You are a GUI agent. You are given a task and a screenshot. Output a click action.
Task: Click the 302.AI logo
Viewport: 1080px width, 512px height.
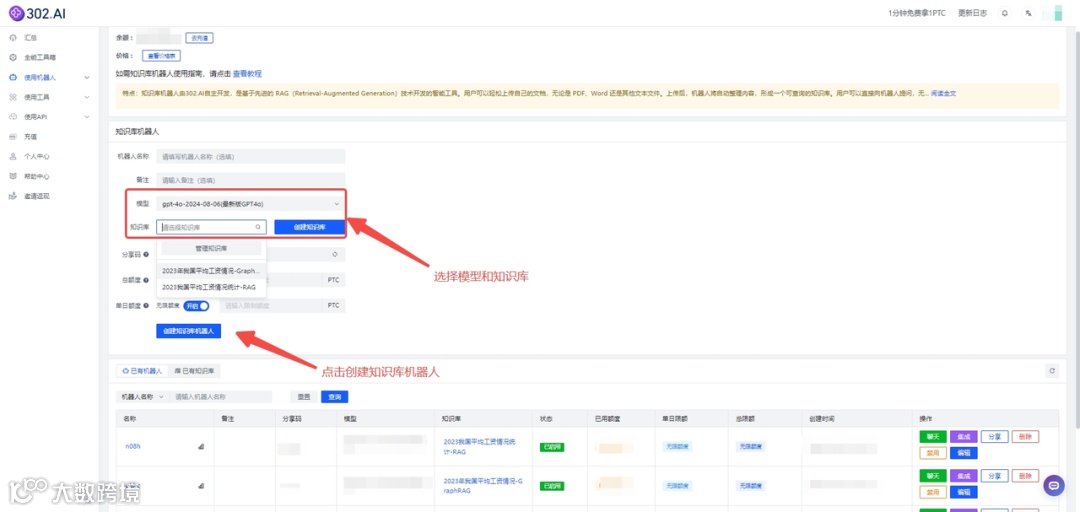37,12
